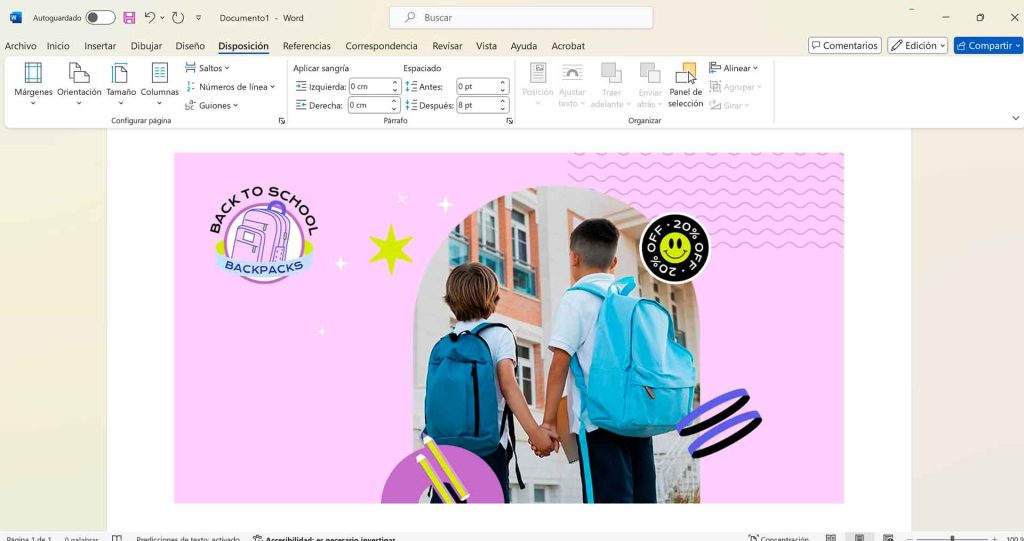Click the Concentración focus mode button
Viewport: 1024px width, 541px height.
coord(778,538)
